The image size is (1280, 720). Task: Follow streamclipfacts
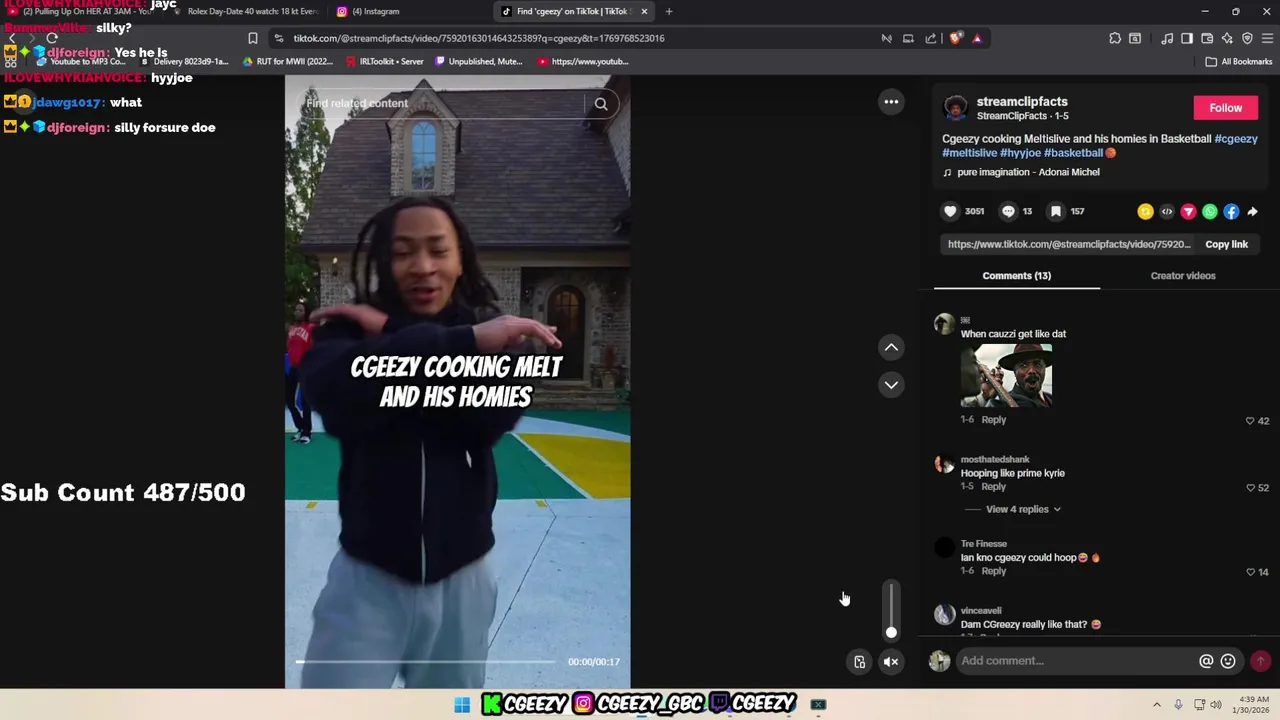point(1225,108)
